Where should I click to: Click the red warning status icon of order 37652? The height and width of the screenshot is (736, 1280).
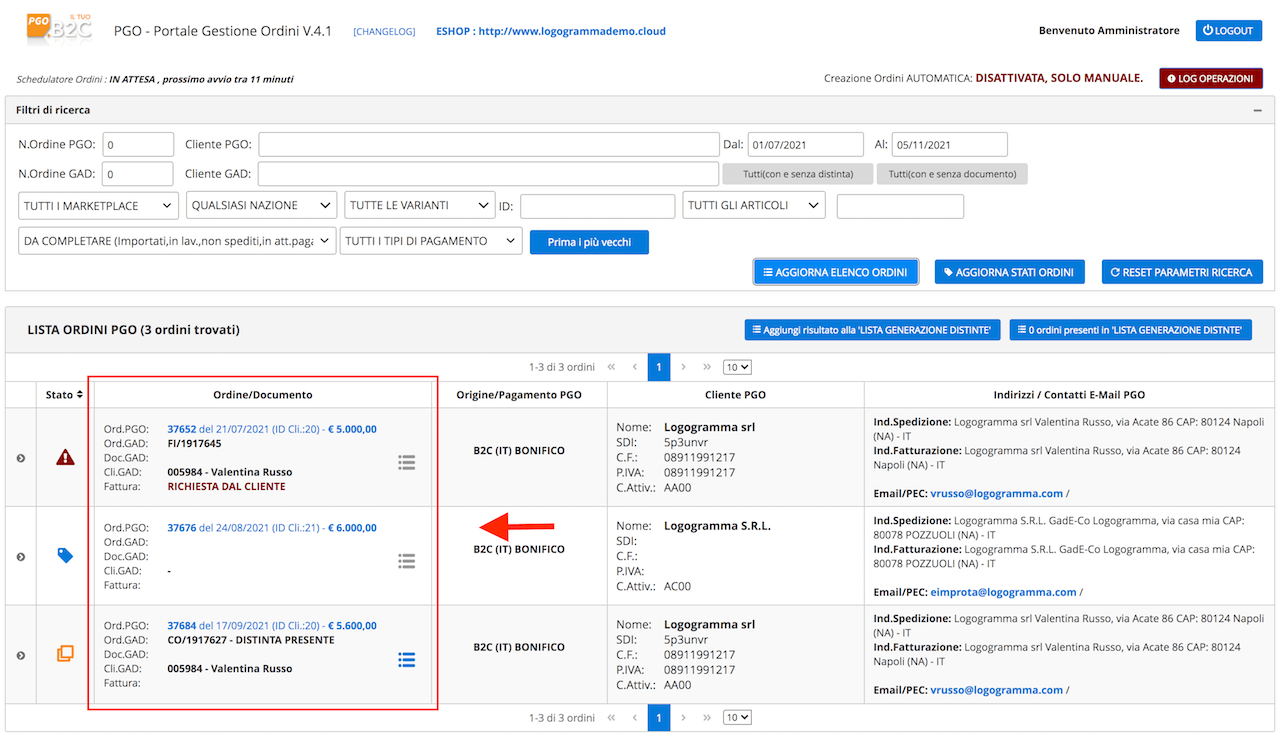coord(65,457)
